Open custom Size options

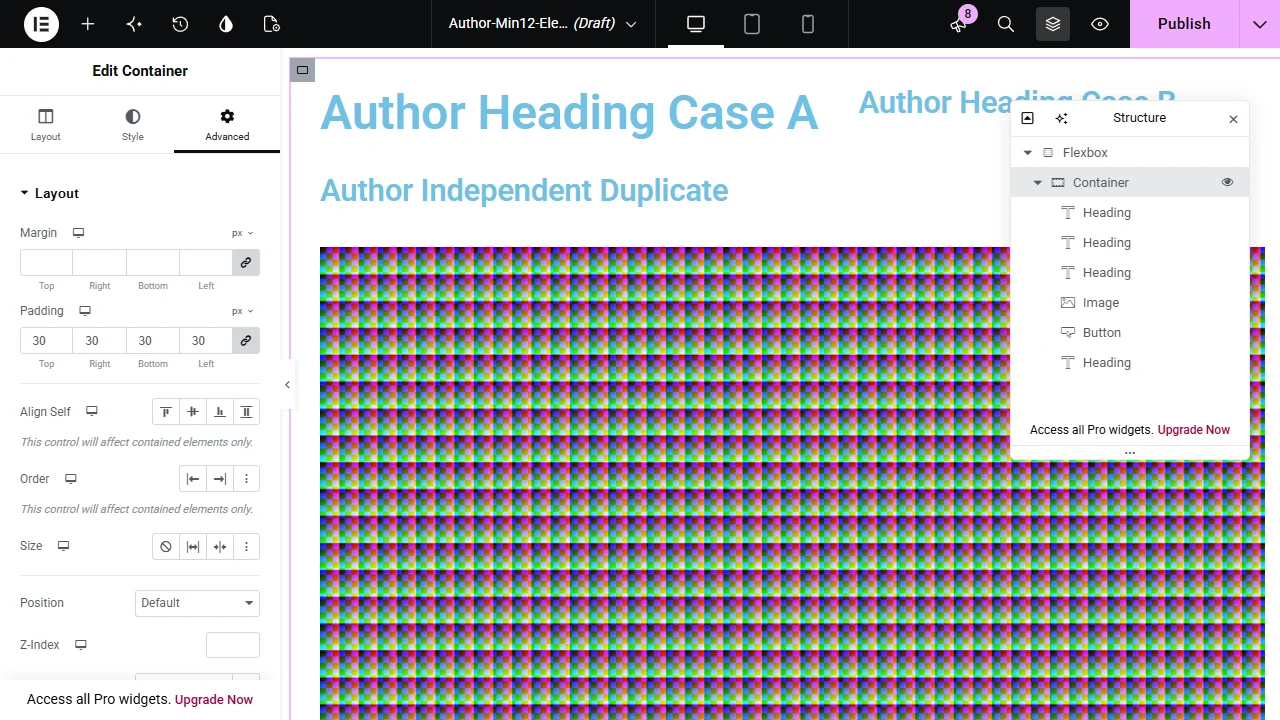click(246, 546)
